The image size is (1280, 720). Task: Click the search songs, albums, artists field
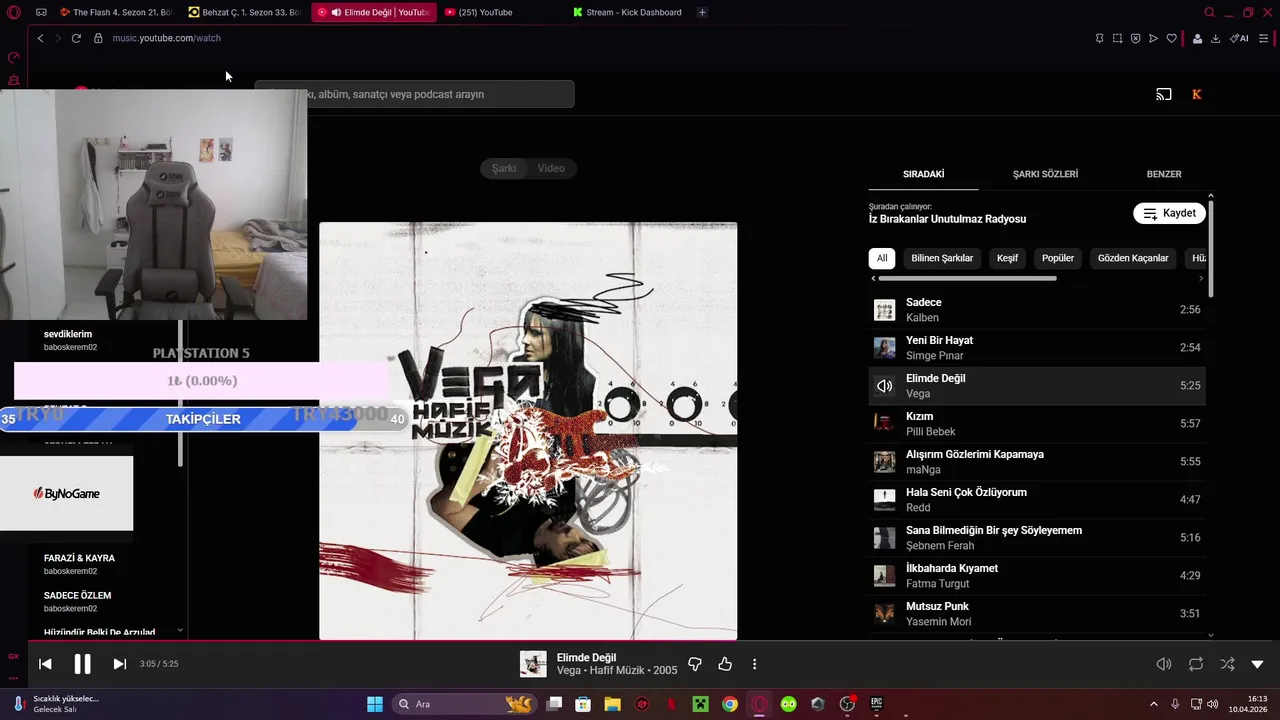[x=414, y=94]
